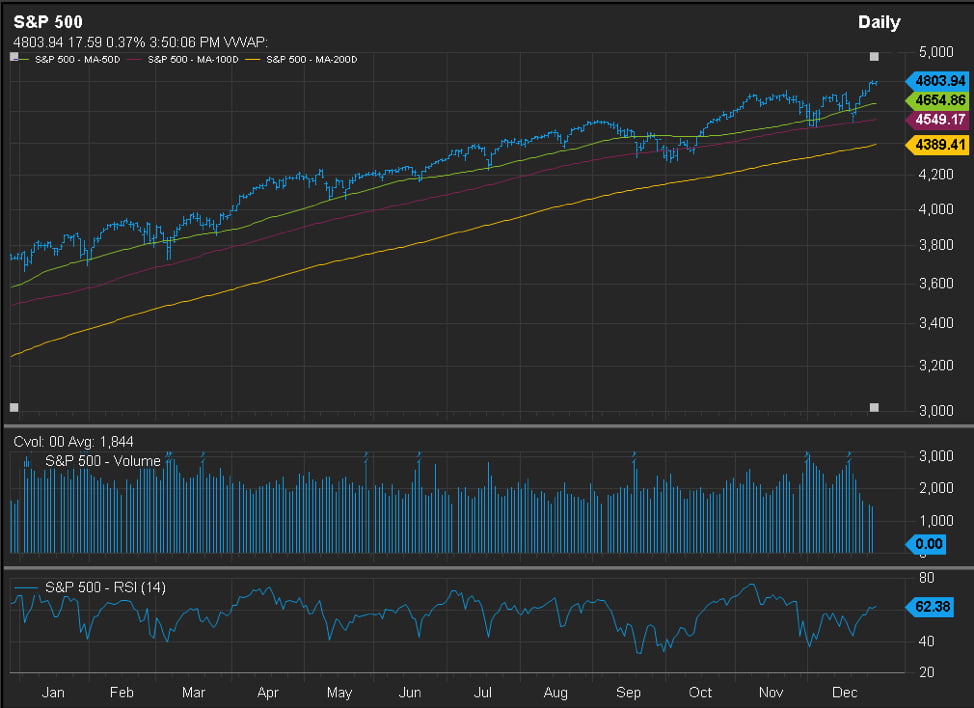Click the Aug label on the time axis
974x708 pixels.
click(555, 692)
